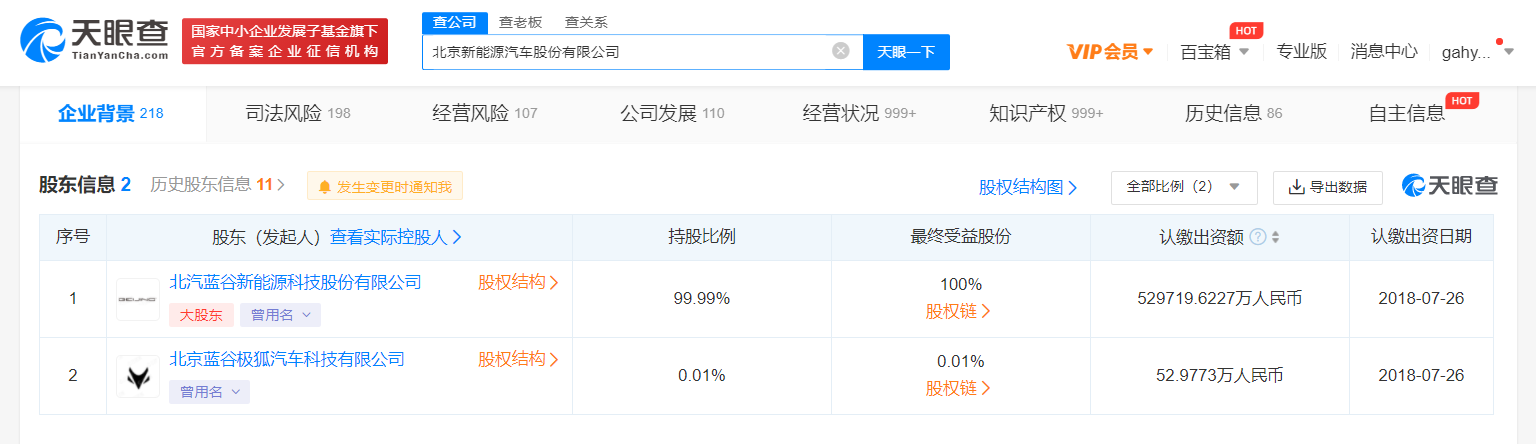Clear the search box with the X icon
The height and width of the screenshot is (444, 1536).
(841, 51)
